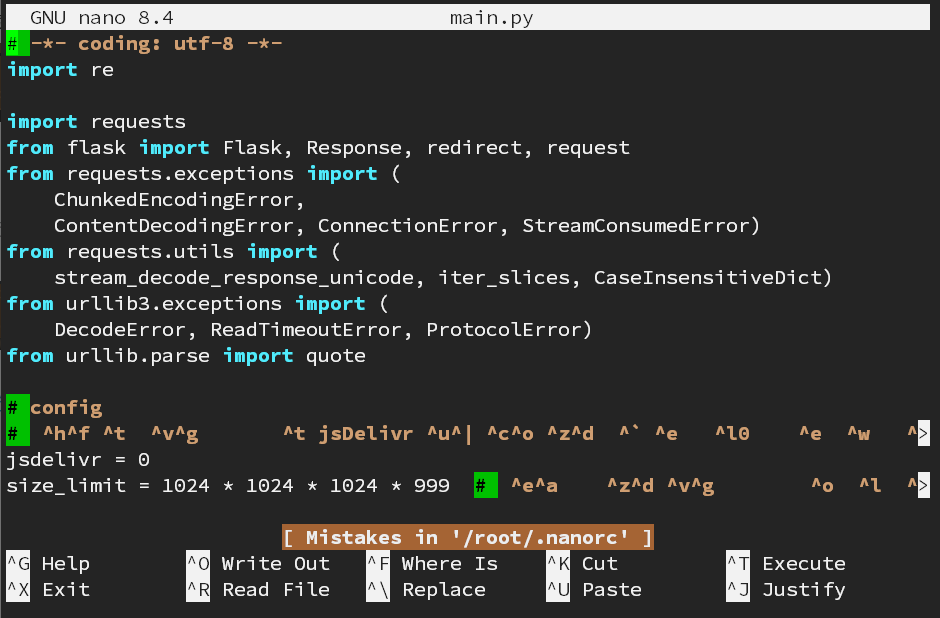Place cursor on the 'import re' line

click(x=60, y=70)
